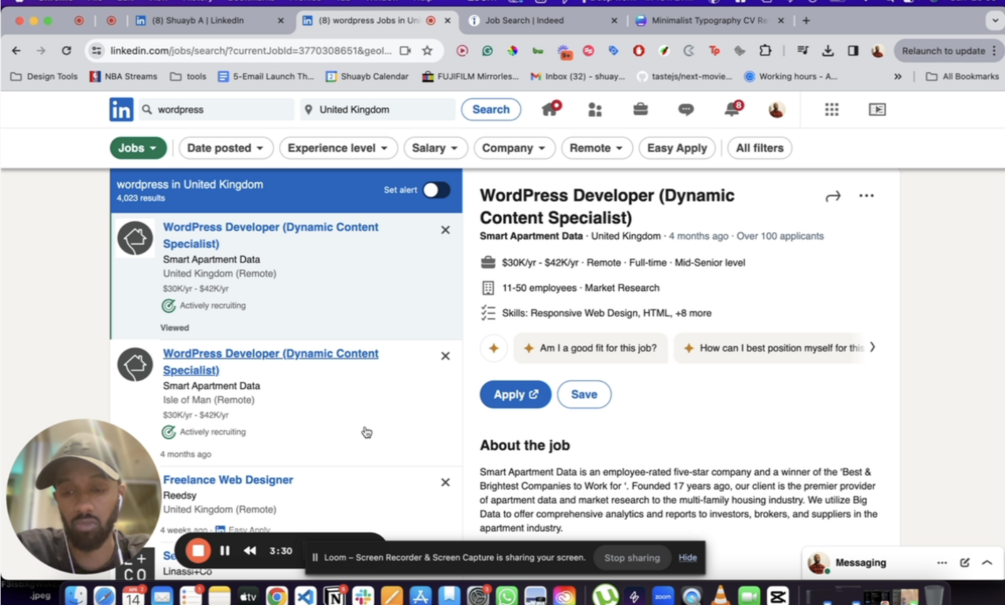Open the Salary filter dropdown
Image resolution: width=1005 pixels, height=605 pixels.
(x=435, y=148)
